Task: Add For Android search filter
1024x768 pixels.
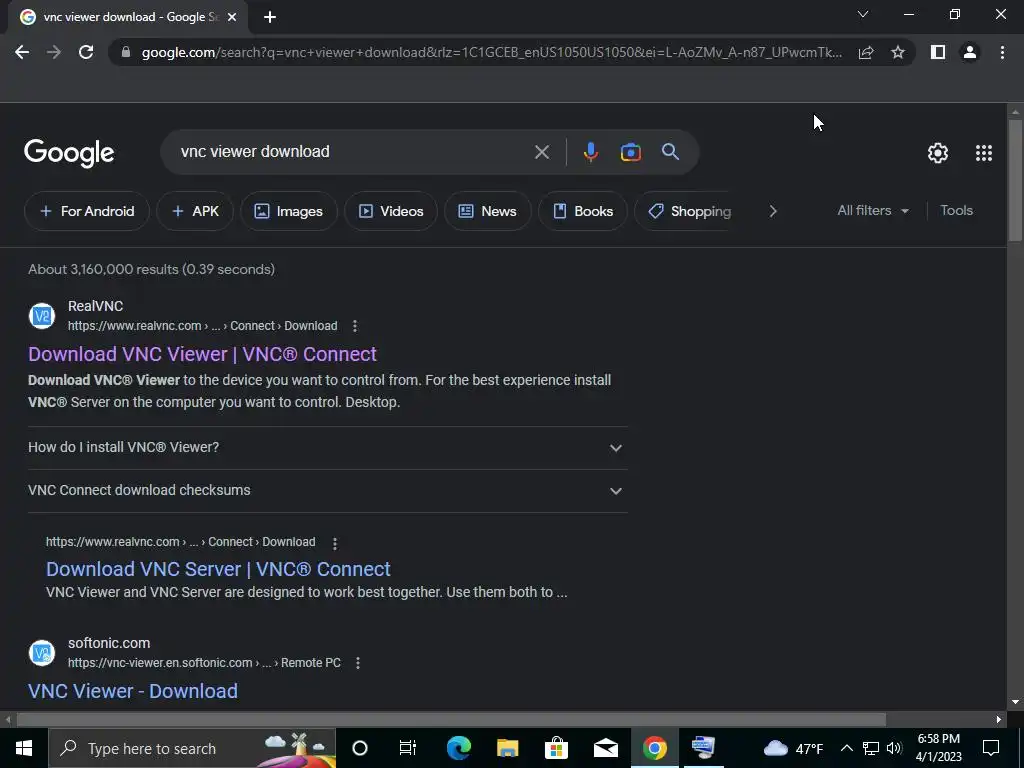Action: point(87,211)
